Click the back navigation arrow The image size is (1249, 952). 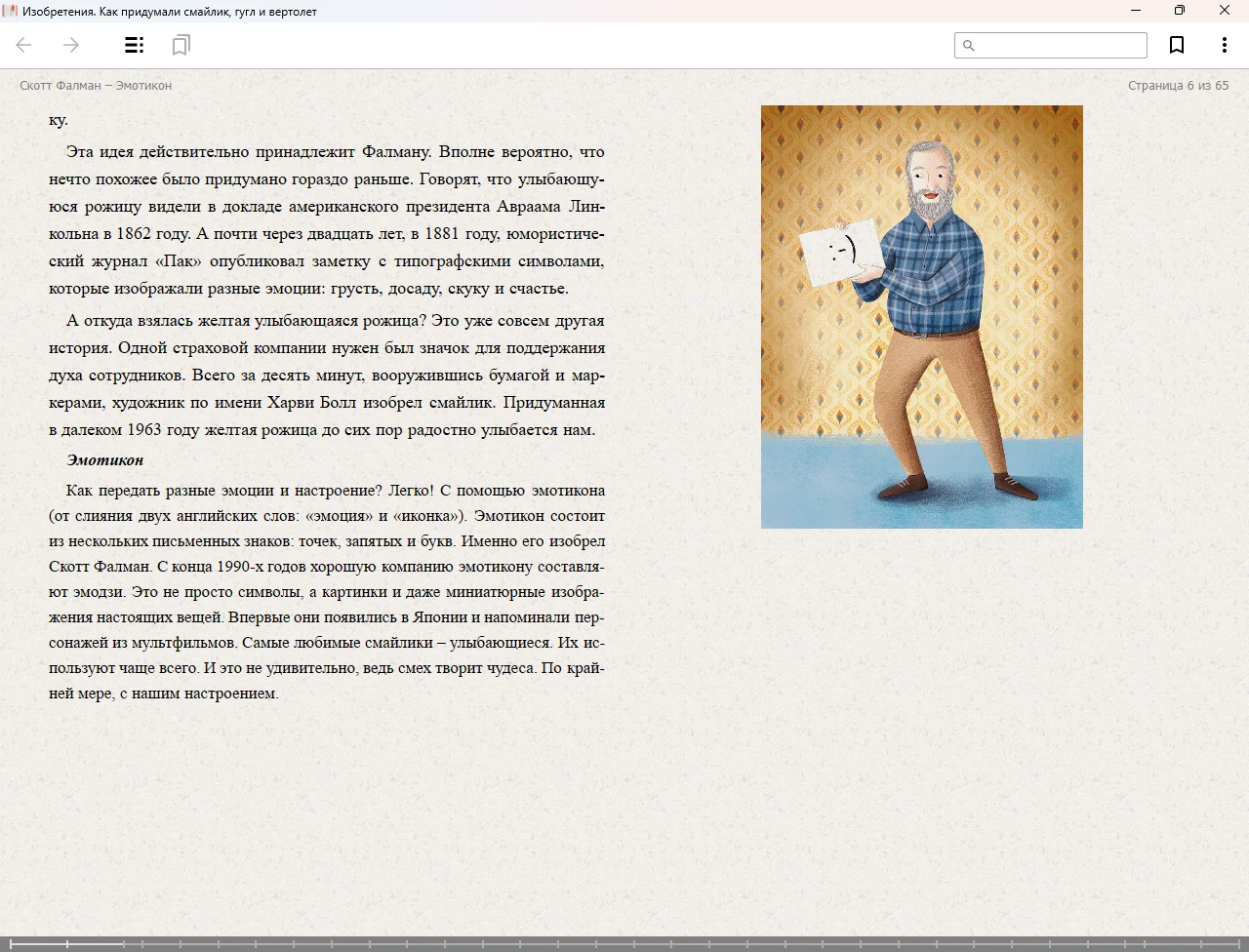[24, 45]
